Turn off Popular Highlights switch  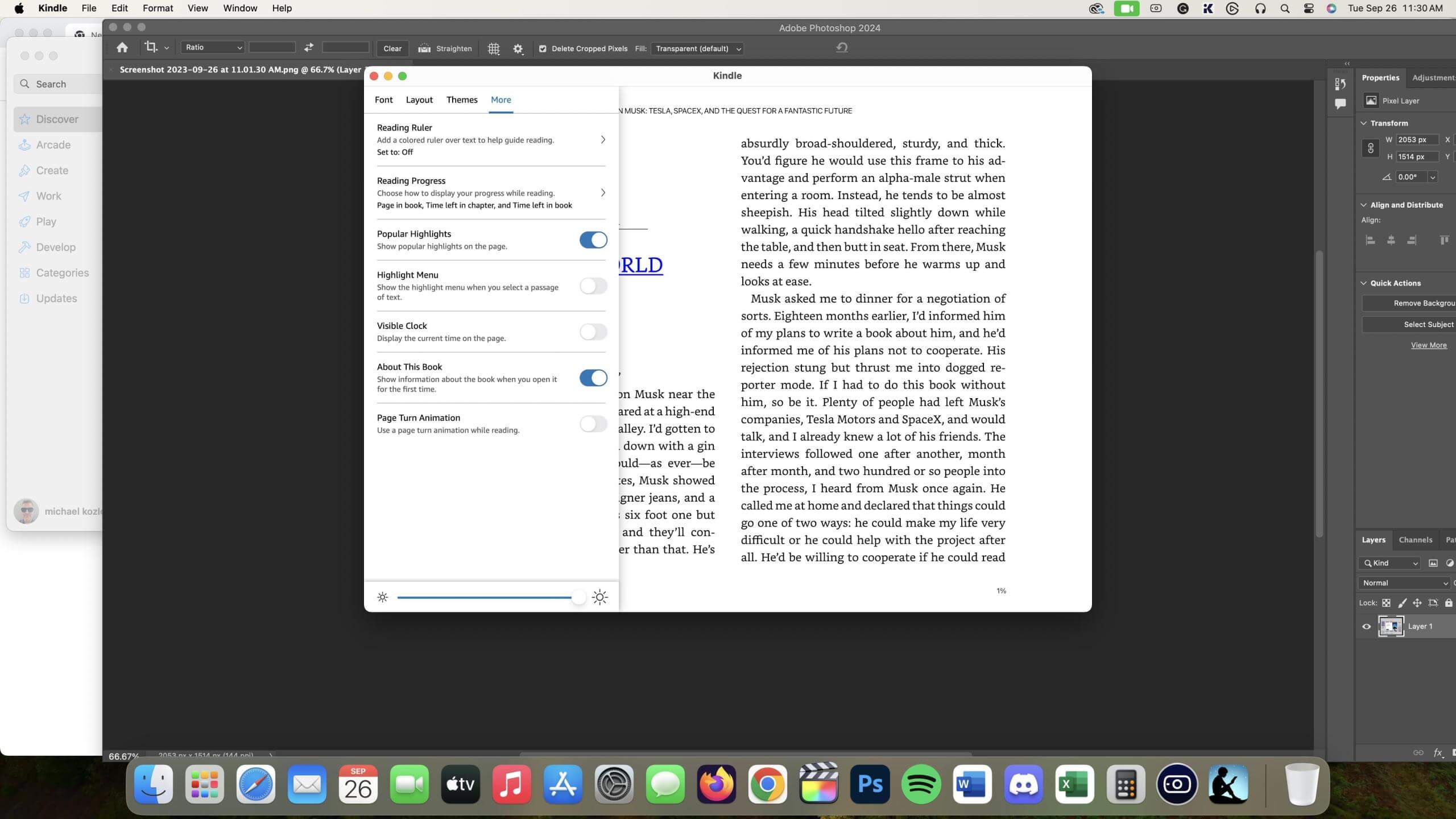tap(593, 240)
